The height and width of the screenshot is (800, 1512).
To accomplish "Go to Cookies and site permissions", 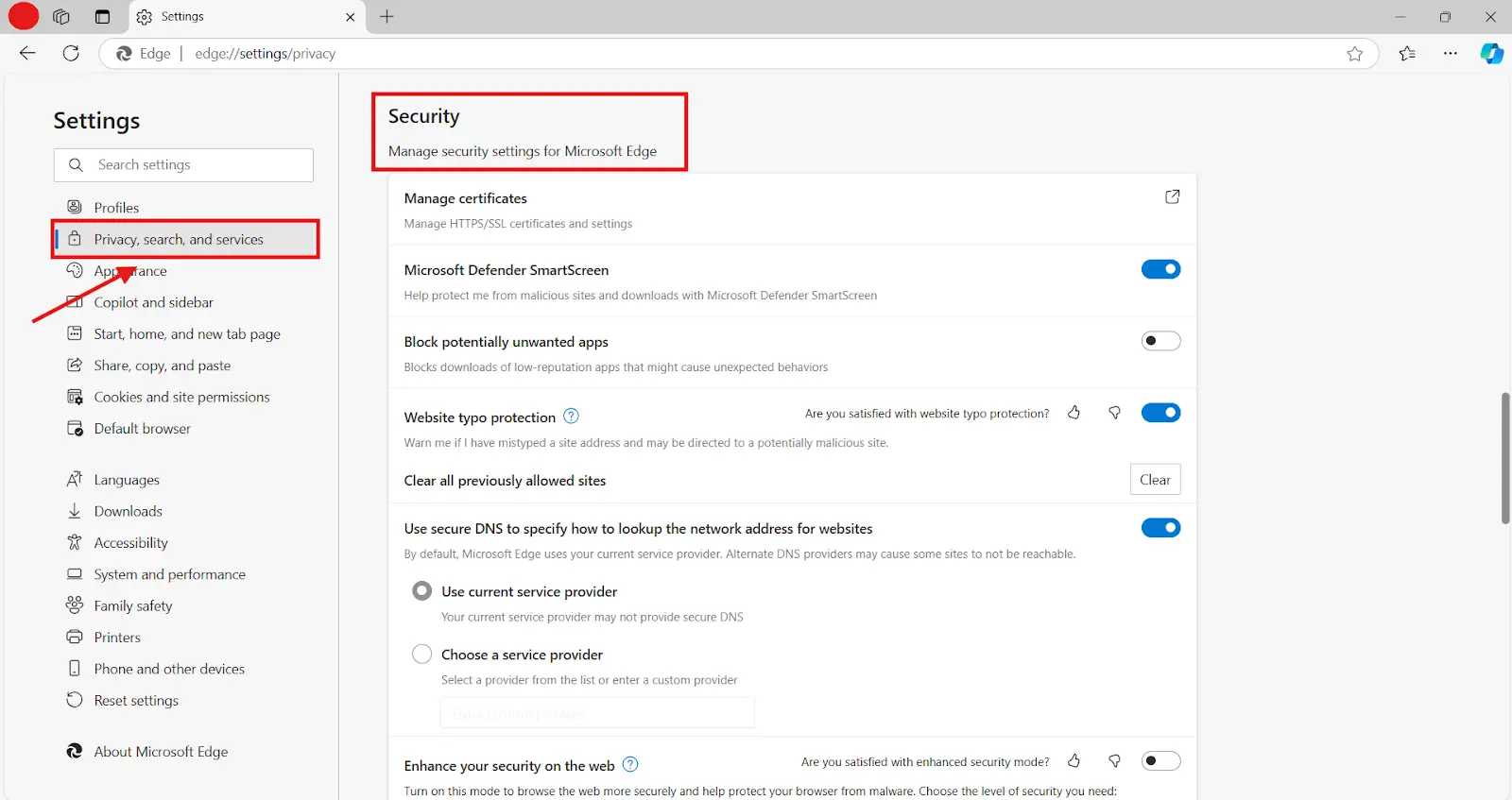I will click(x=181, y=398).
